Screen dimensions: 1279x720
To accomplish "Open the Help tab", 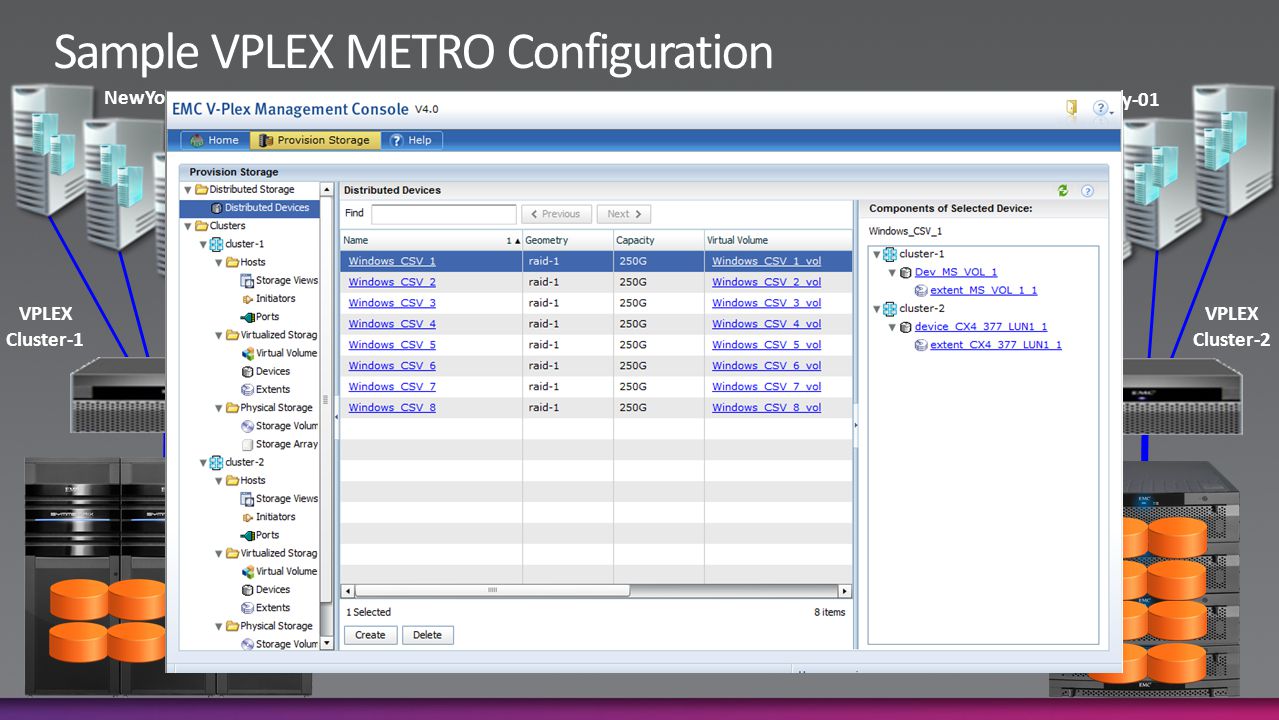I will (411, 140).
